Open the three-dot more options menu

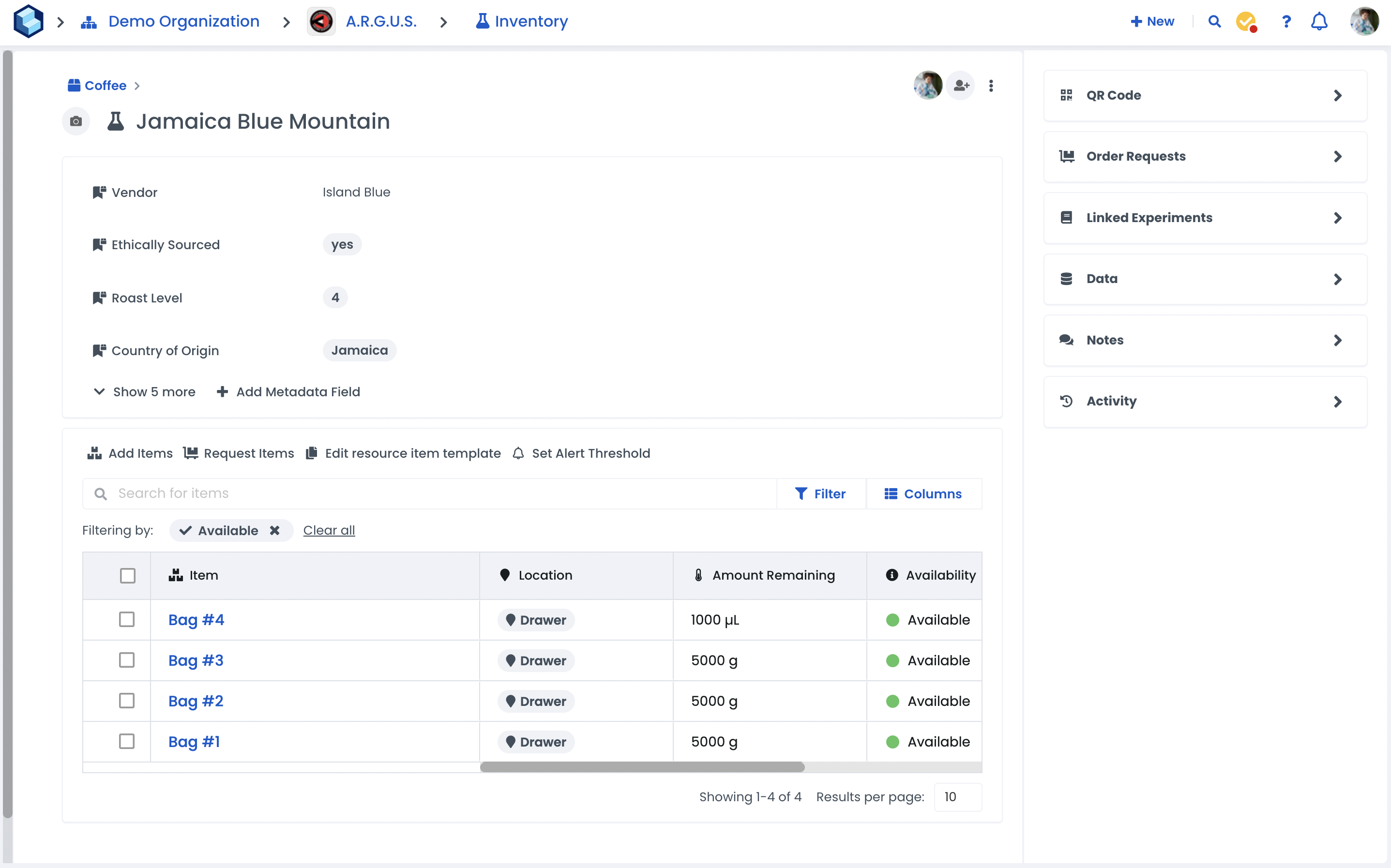click(991, 86)
